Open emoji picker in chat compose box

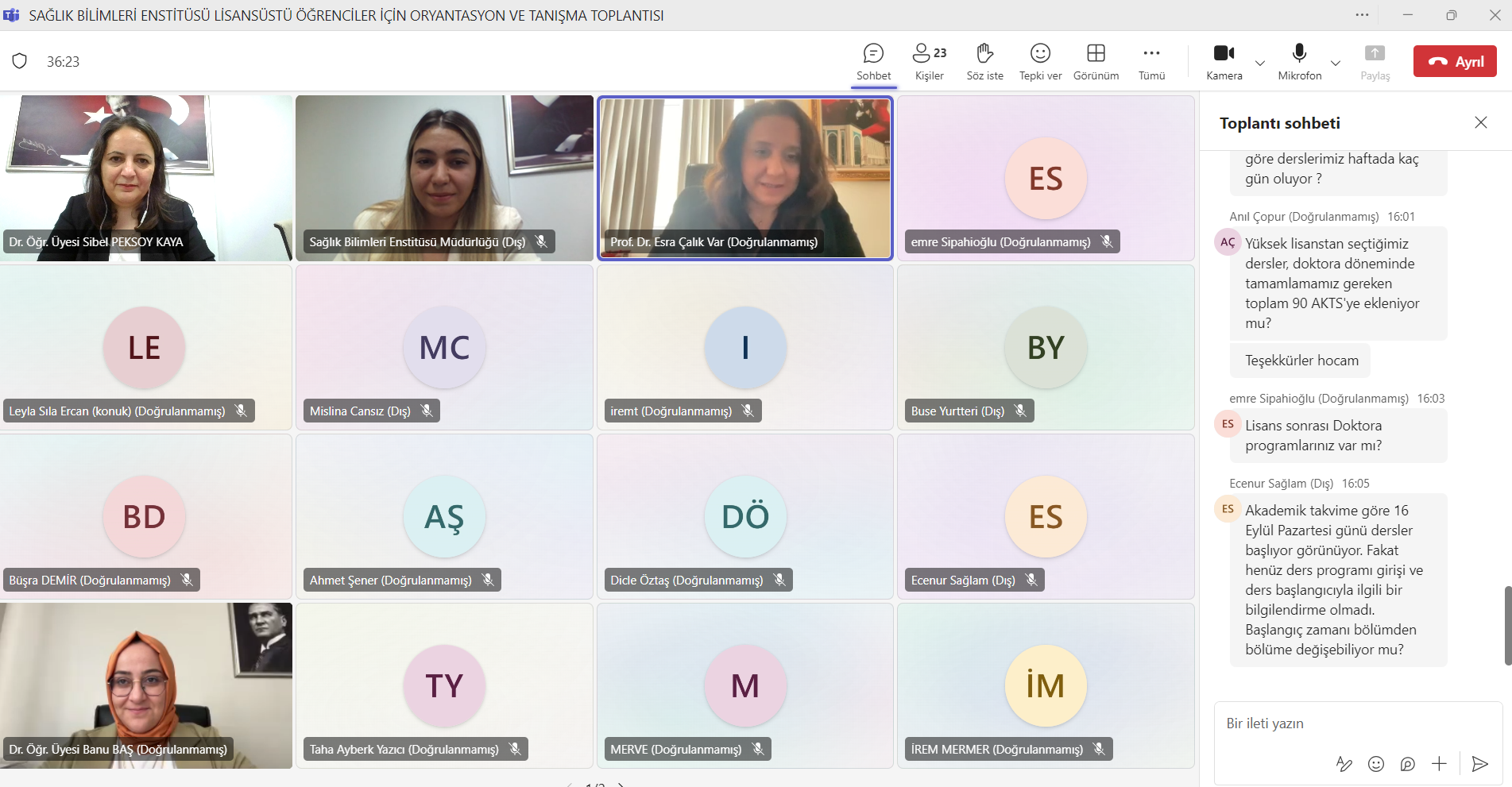tap(1376, 764)
